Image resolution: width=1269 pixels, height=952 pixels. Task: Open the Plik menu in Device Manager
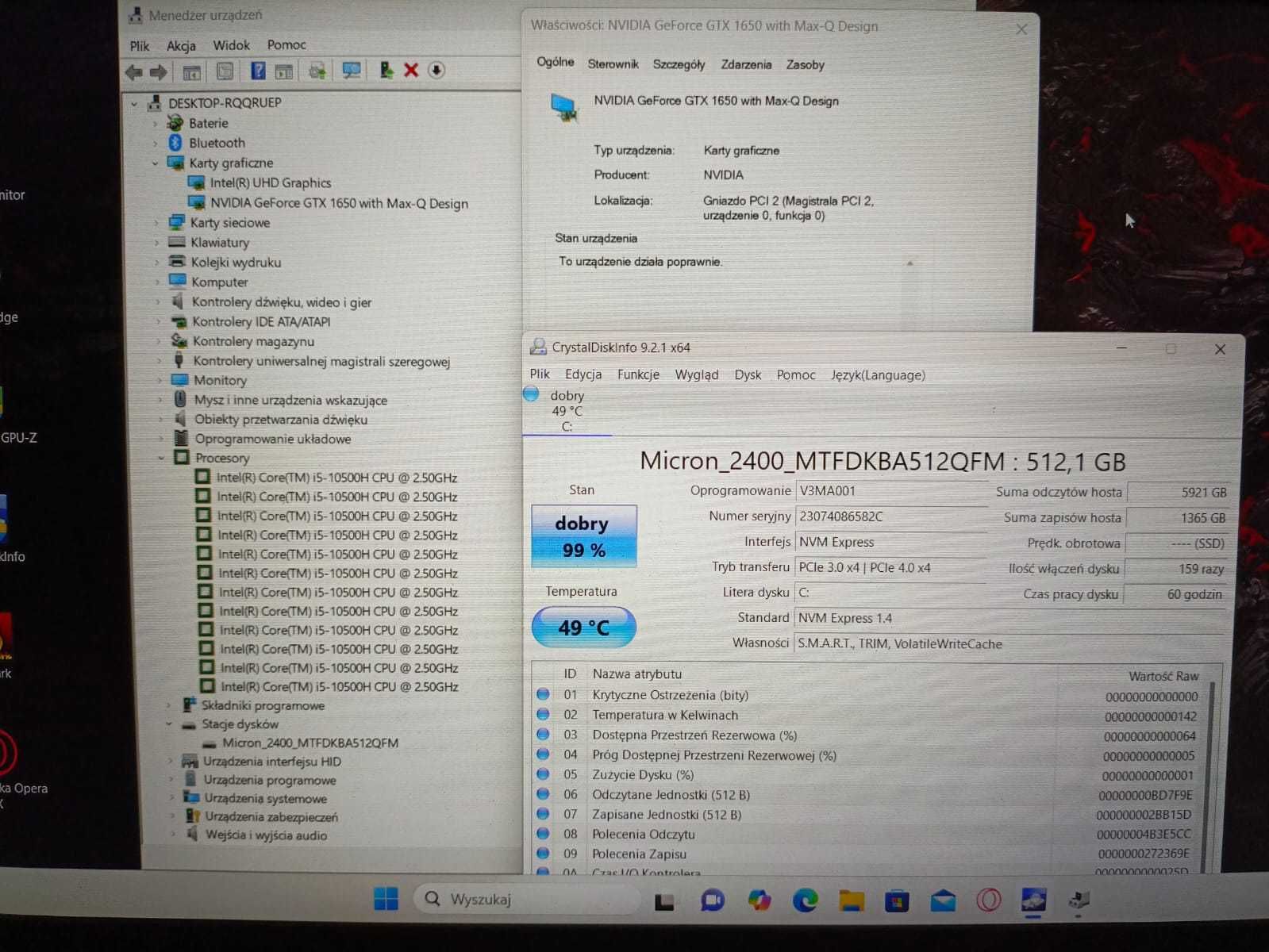[139, 46]
